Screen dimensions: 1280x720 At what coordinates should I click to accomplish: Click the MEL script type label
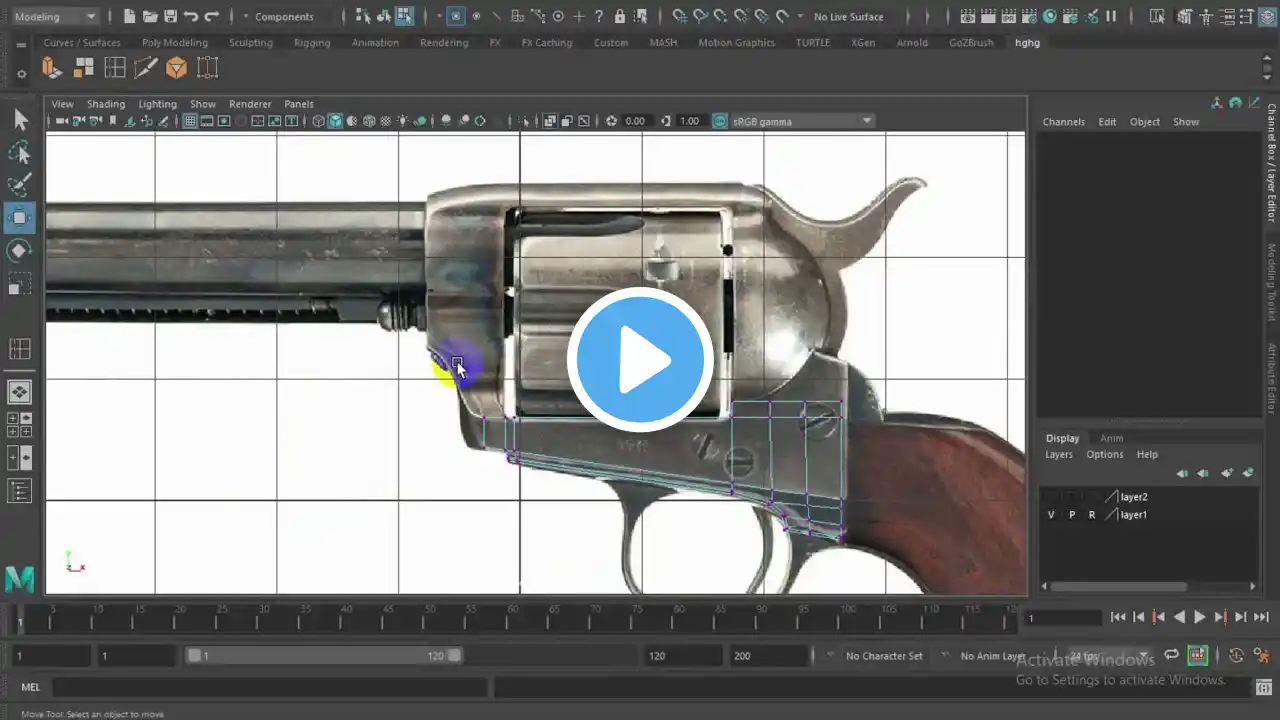pyautogui.click(x=30, y=687)
